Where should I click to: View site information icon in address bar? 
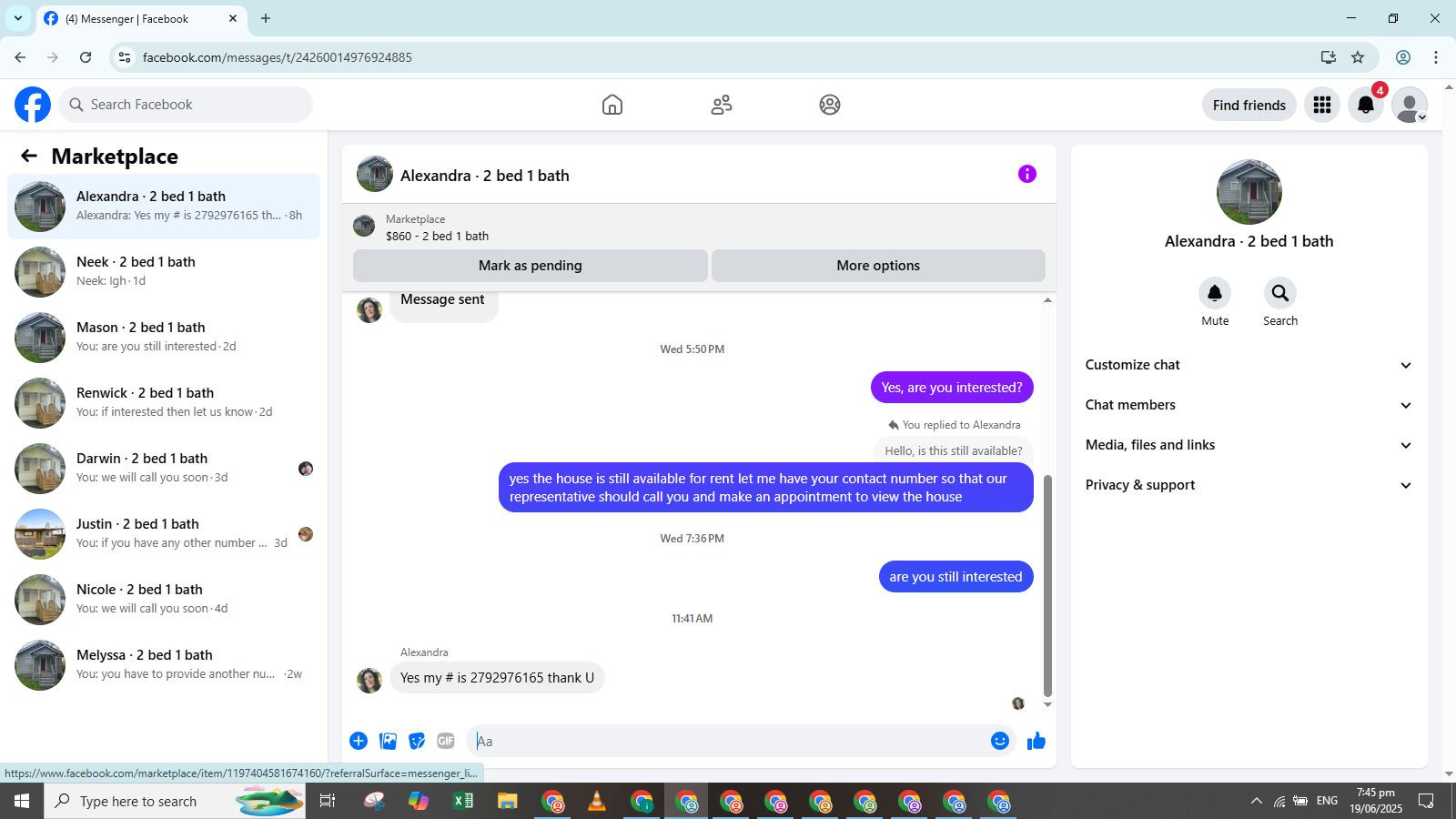click(x=126, y=57)
